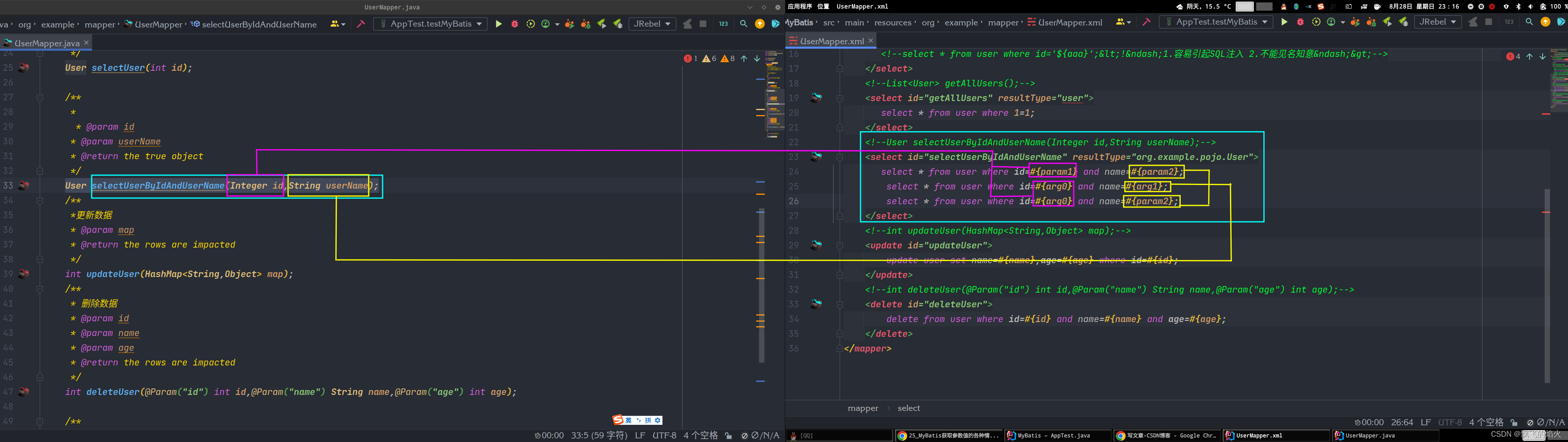Image resolution: width=1568 pixels, height=442 pixels.
Task: Click the stop button in UserMapper.java window
Action: 703,24
